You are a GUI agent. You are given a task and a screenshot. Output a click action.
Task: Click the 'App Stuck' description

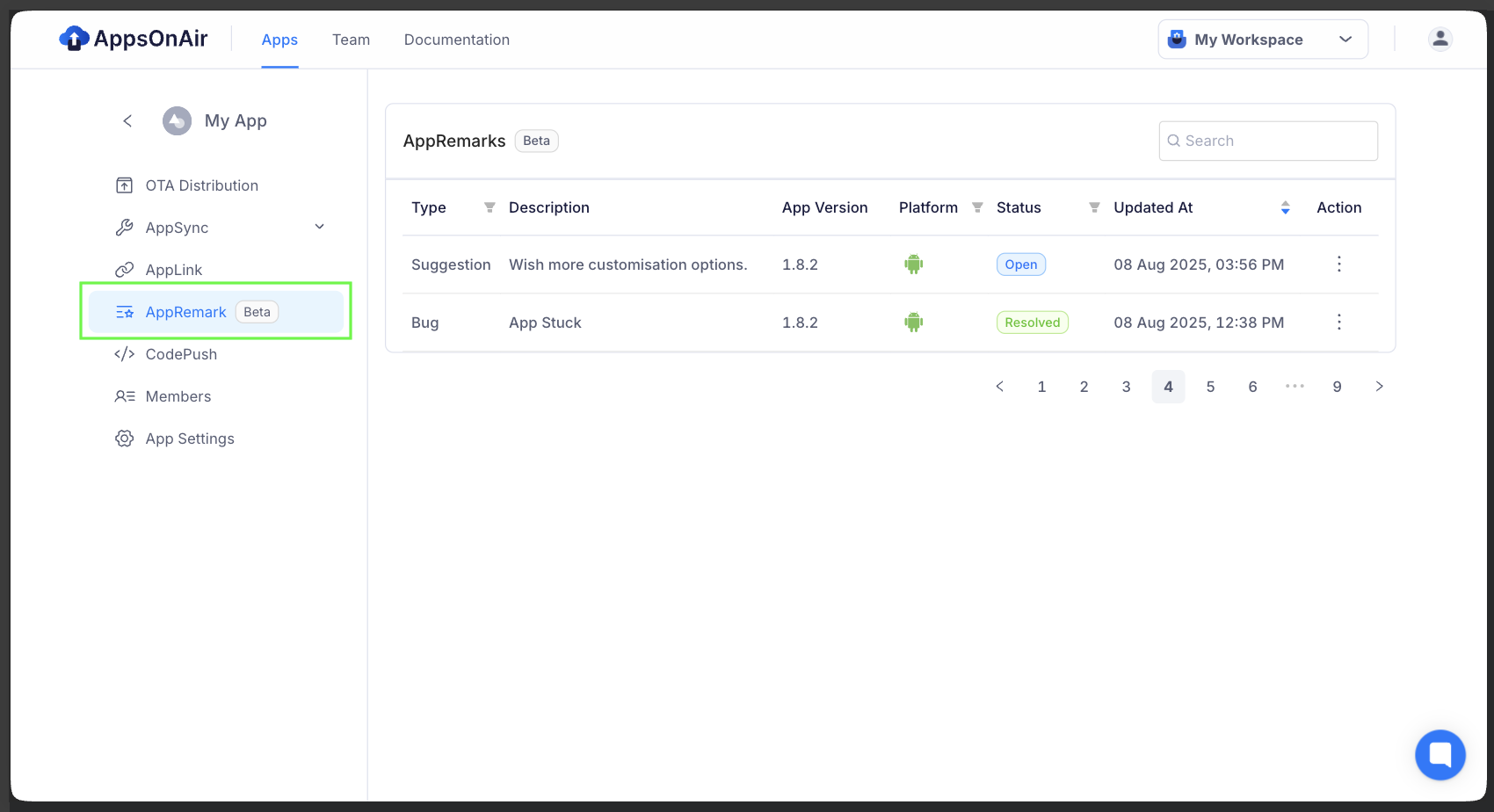click(545, 323)
